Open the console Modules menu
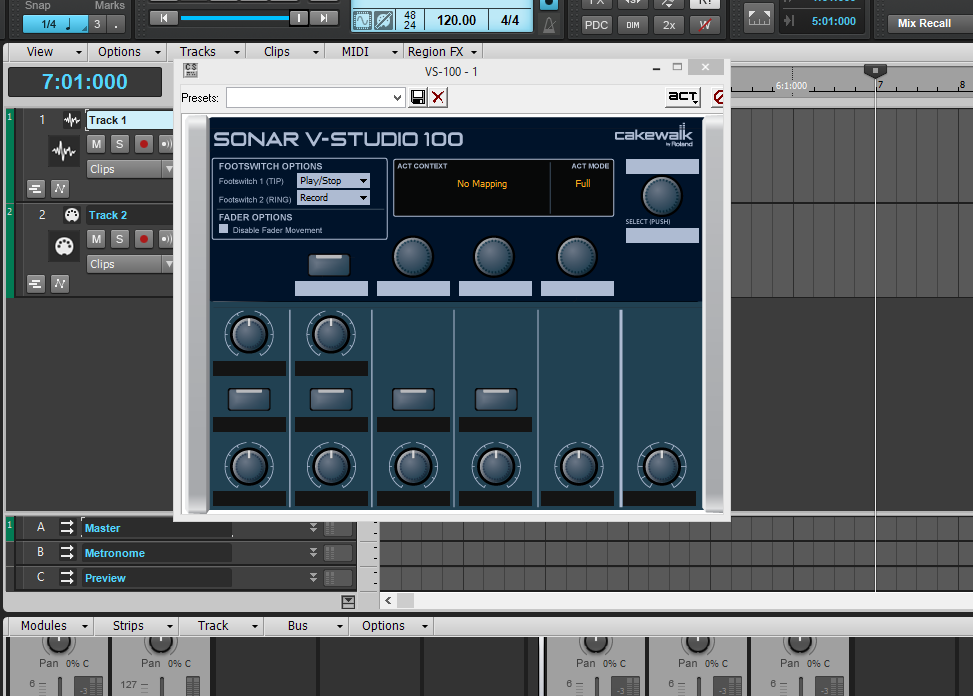Viewport: 973px width, 696px height. (x=51, y=626)
